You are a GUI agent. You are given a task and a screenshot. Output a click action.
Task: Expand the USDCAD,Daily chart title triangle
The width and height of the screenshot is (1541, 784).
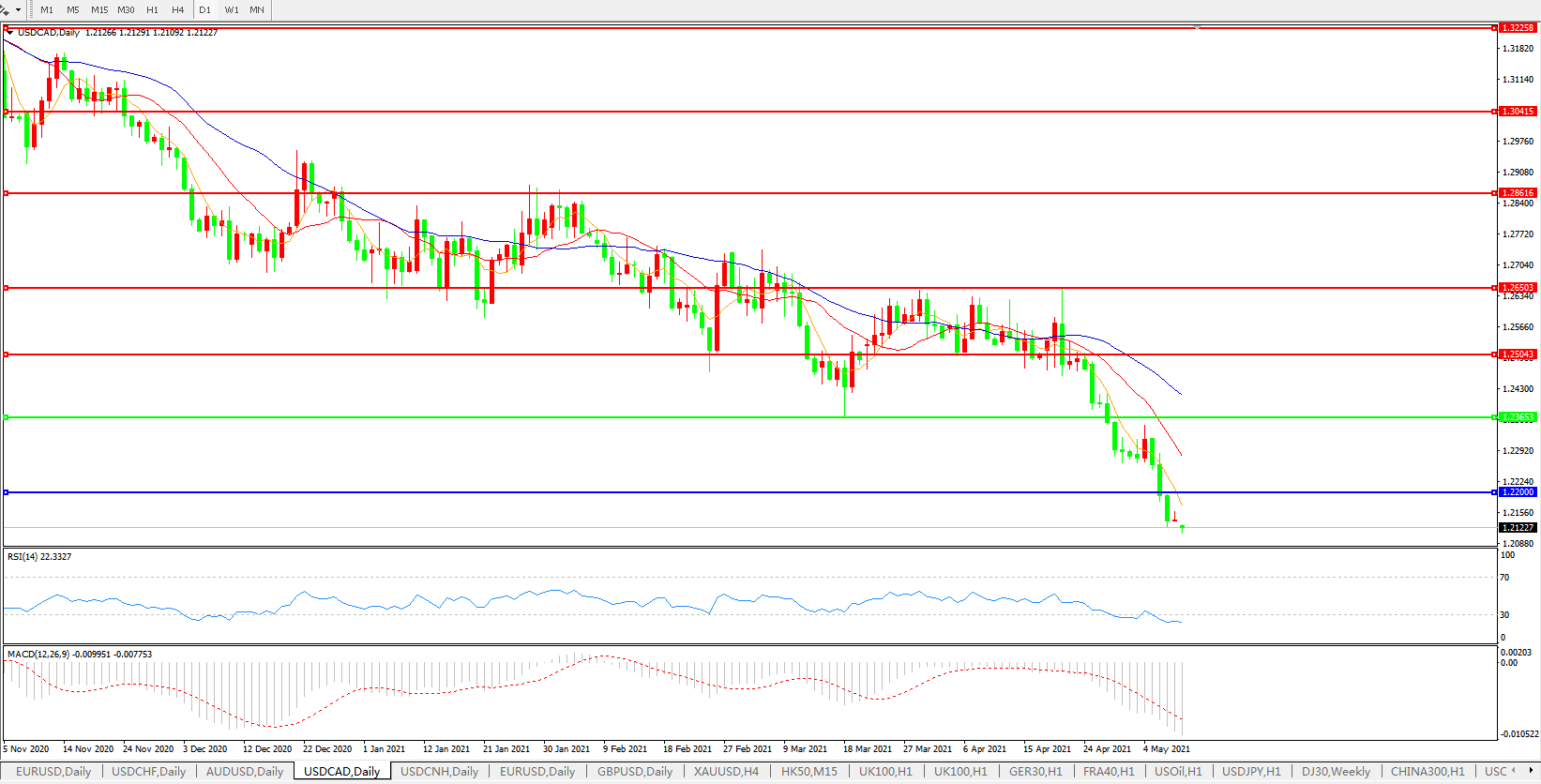pos(10,33)
